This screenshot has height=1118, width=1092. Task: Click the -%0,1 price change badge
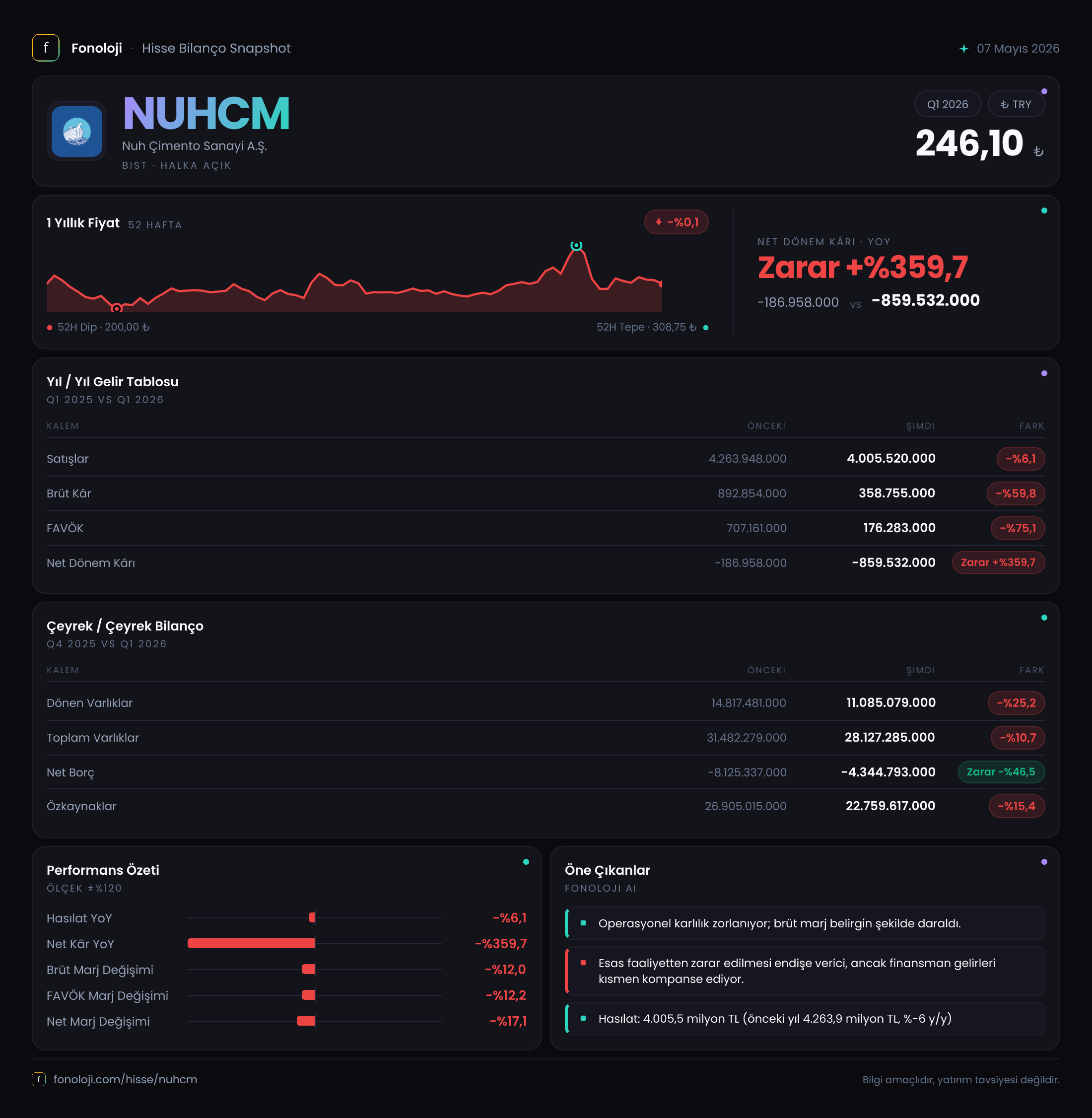(676, 222)
